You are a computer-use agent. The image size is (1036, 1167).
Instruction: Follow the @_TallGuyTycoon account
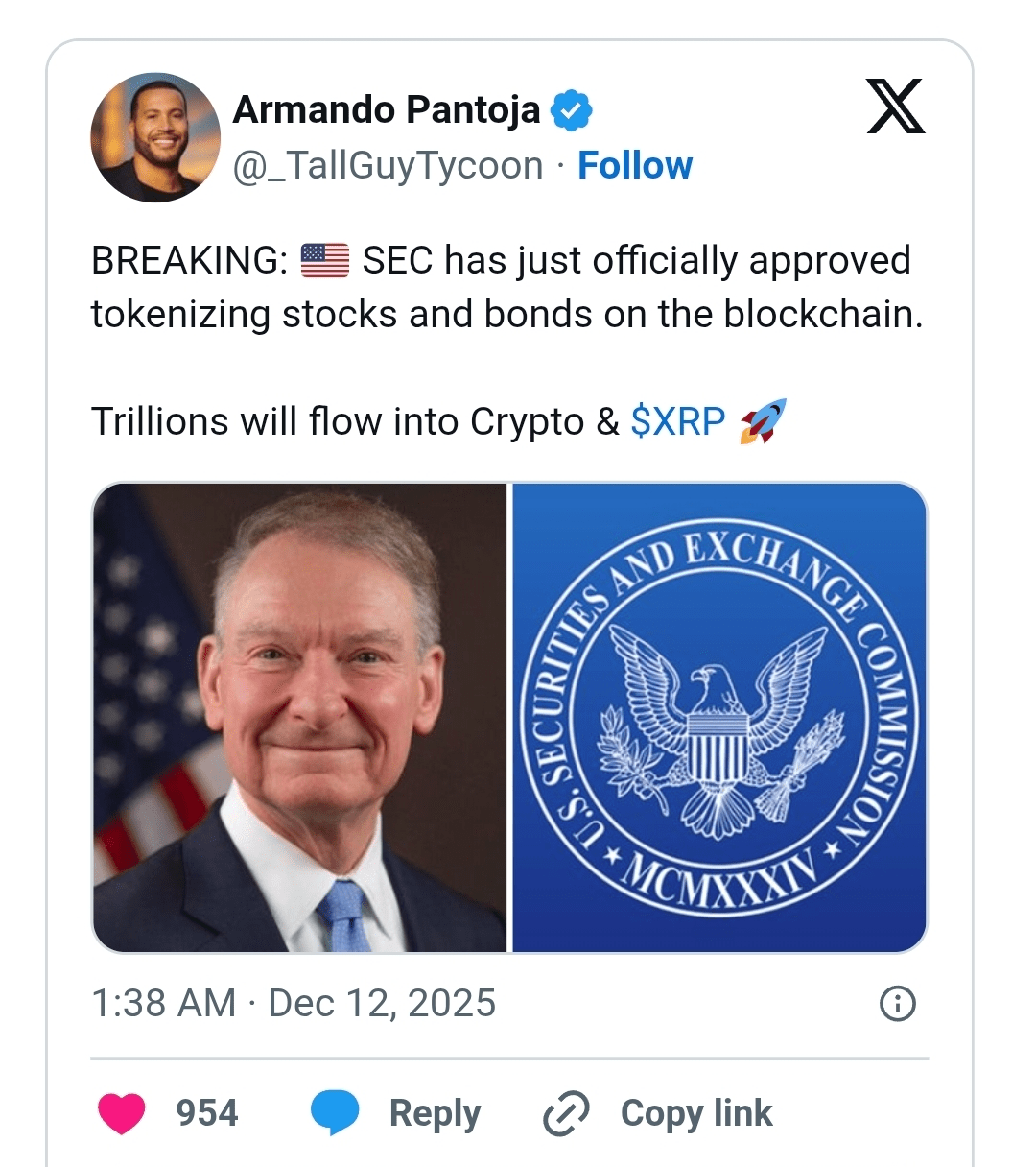[x=634, y=166]
